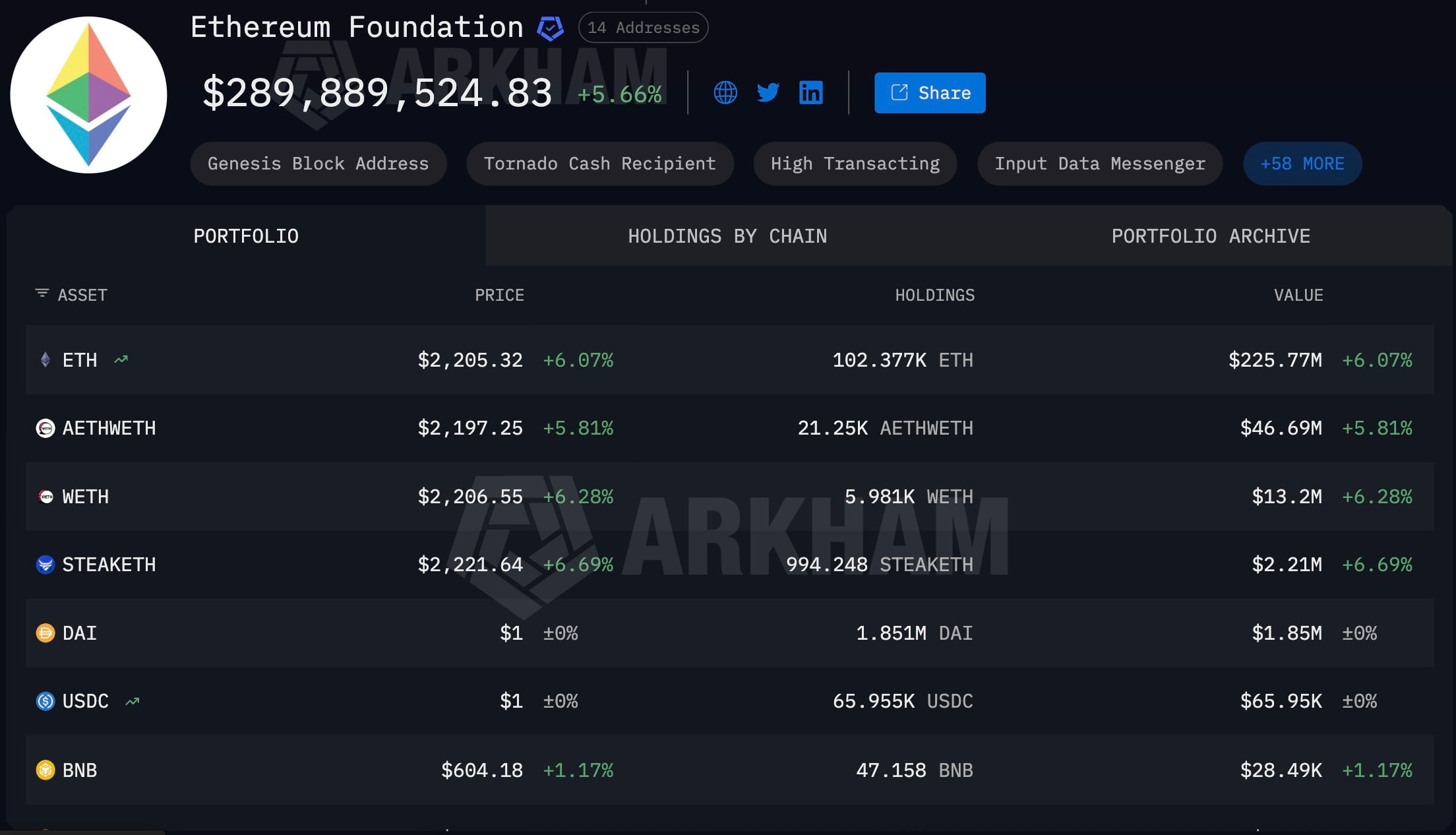Click the Ethereum Foundation logo avatar
1456x835 pixels.
[88, 95]
